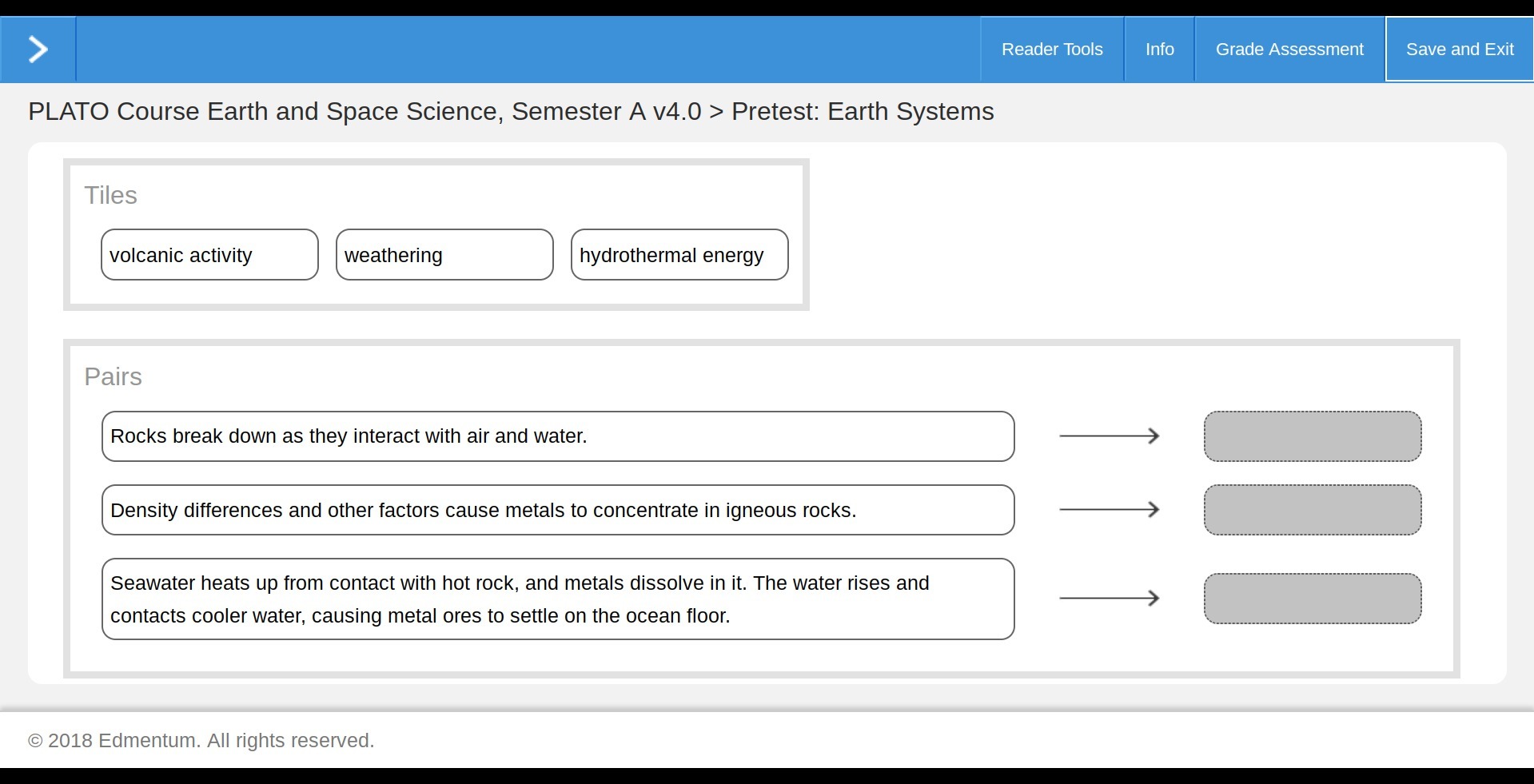Screen dimensions: 1534x784
Task: Select the weathering tile
Action: [444, 255]
